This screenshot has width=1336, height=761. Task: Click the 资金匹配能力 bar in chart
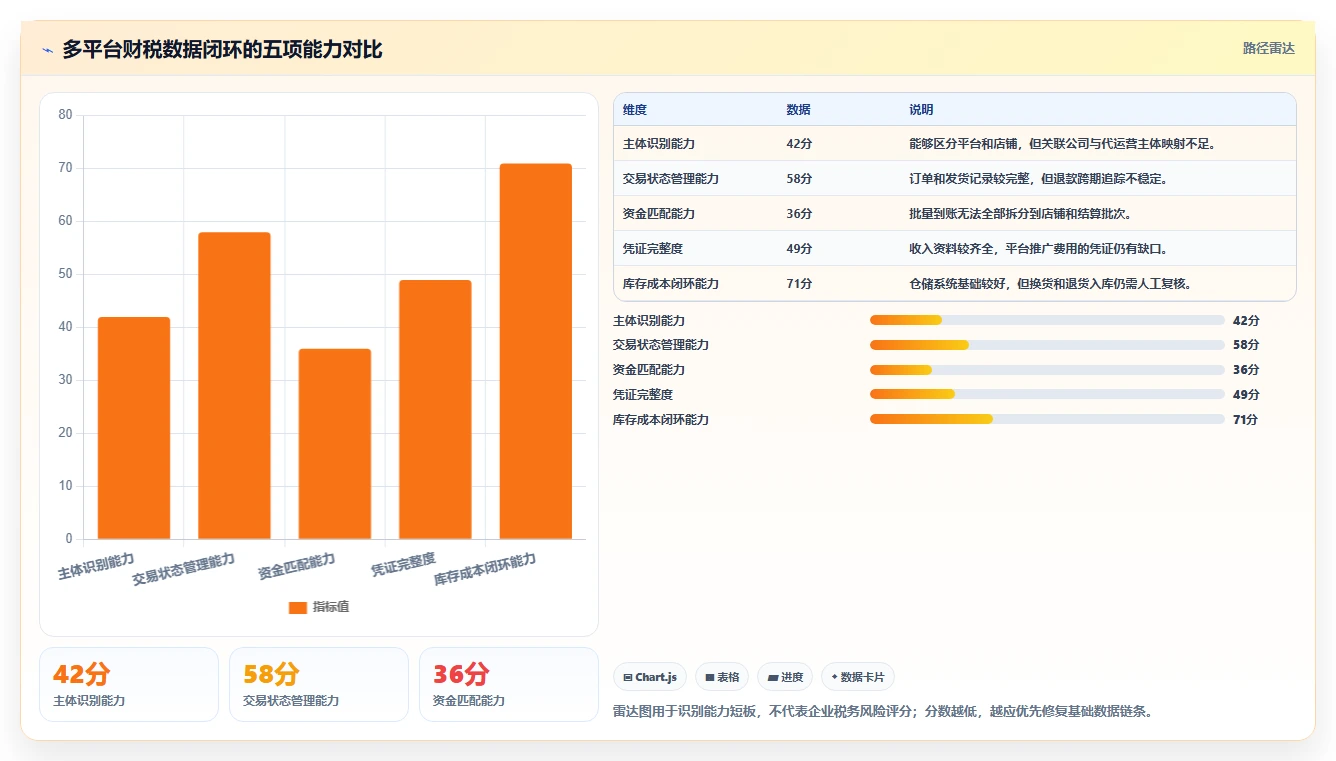[x=335, y=444]
